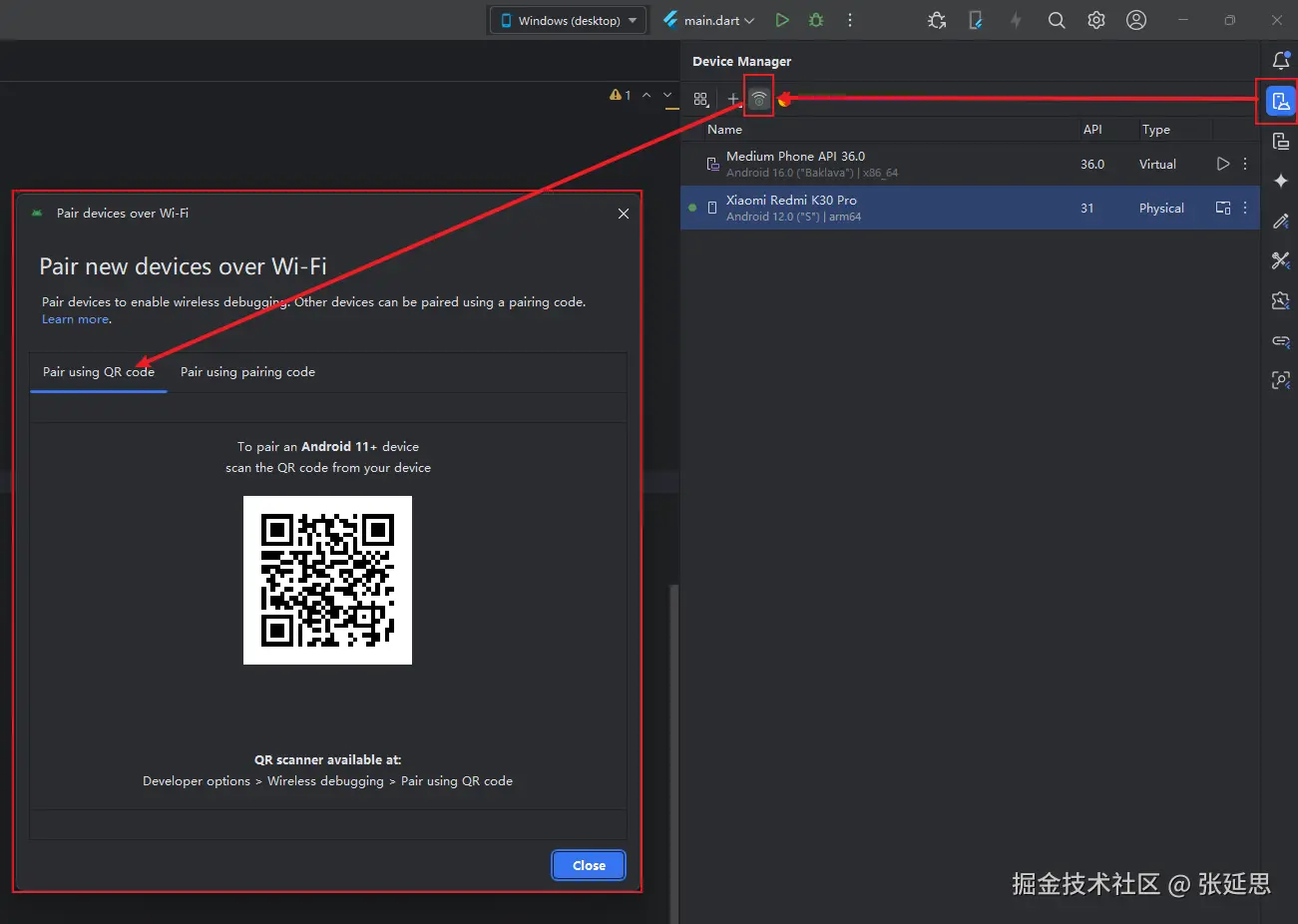Open the Device Manager tool window icon
Viewport: 1298px width, 924px height.
click(x=1281, y=101)
